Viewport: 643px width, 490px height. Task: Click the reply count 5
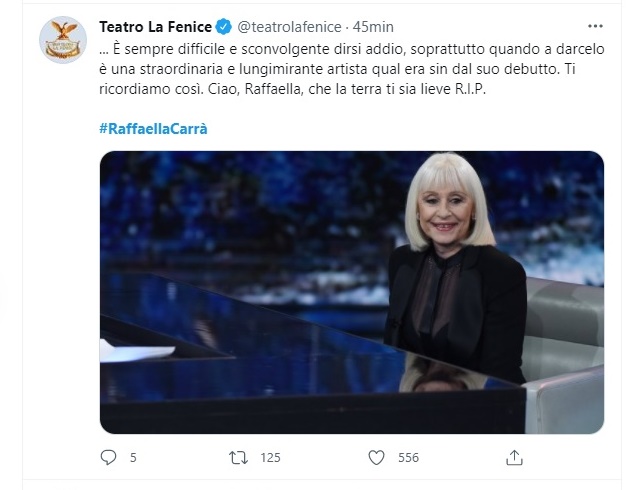click(x=133, y=458)
